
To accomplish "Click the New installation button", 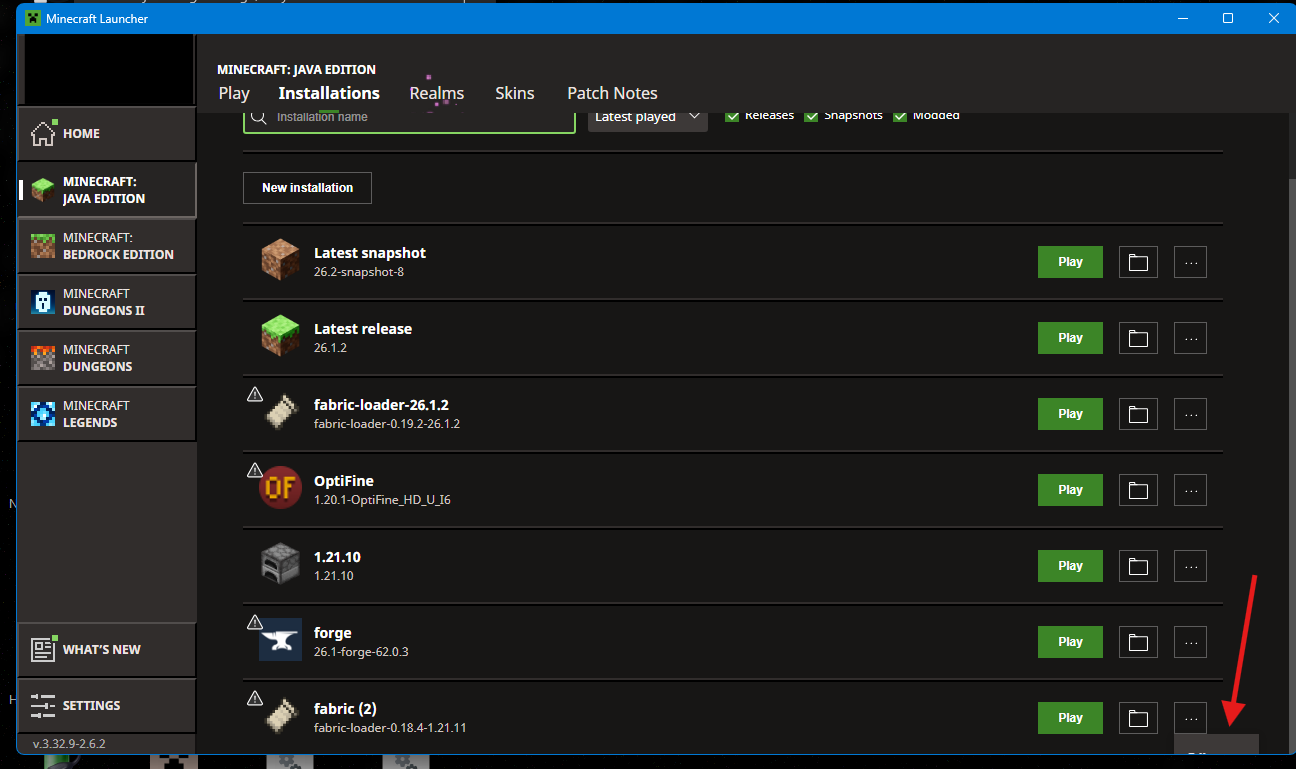I will [x=307, y=188].
